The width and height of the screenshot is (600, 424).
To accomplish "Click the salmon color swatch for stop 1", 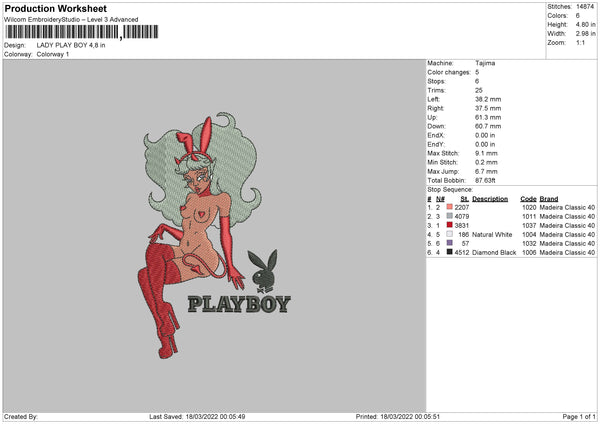I will tap(450, 207).
